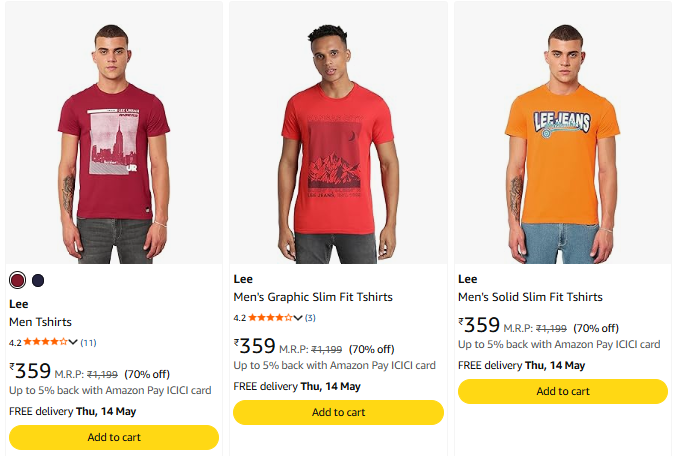674x456 pixels.
Task: Add the Graphic Slim Fit Tshirt to cart
Action: [x=338, y=412]
